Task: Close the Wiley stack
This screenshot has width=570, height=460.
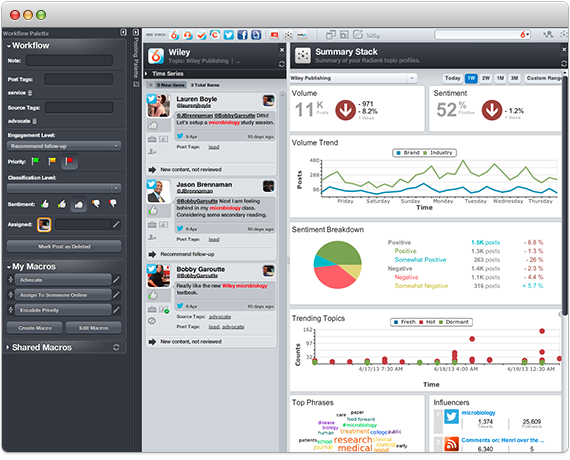Action: pyautogui.click(x=282, y=50)
